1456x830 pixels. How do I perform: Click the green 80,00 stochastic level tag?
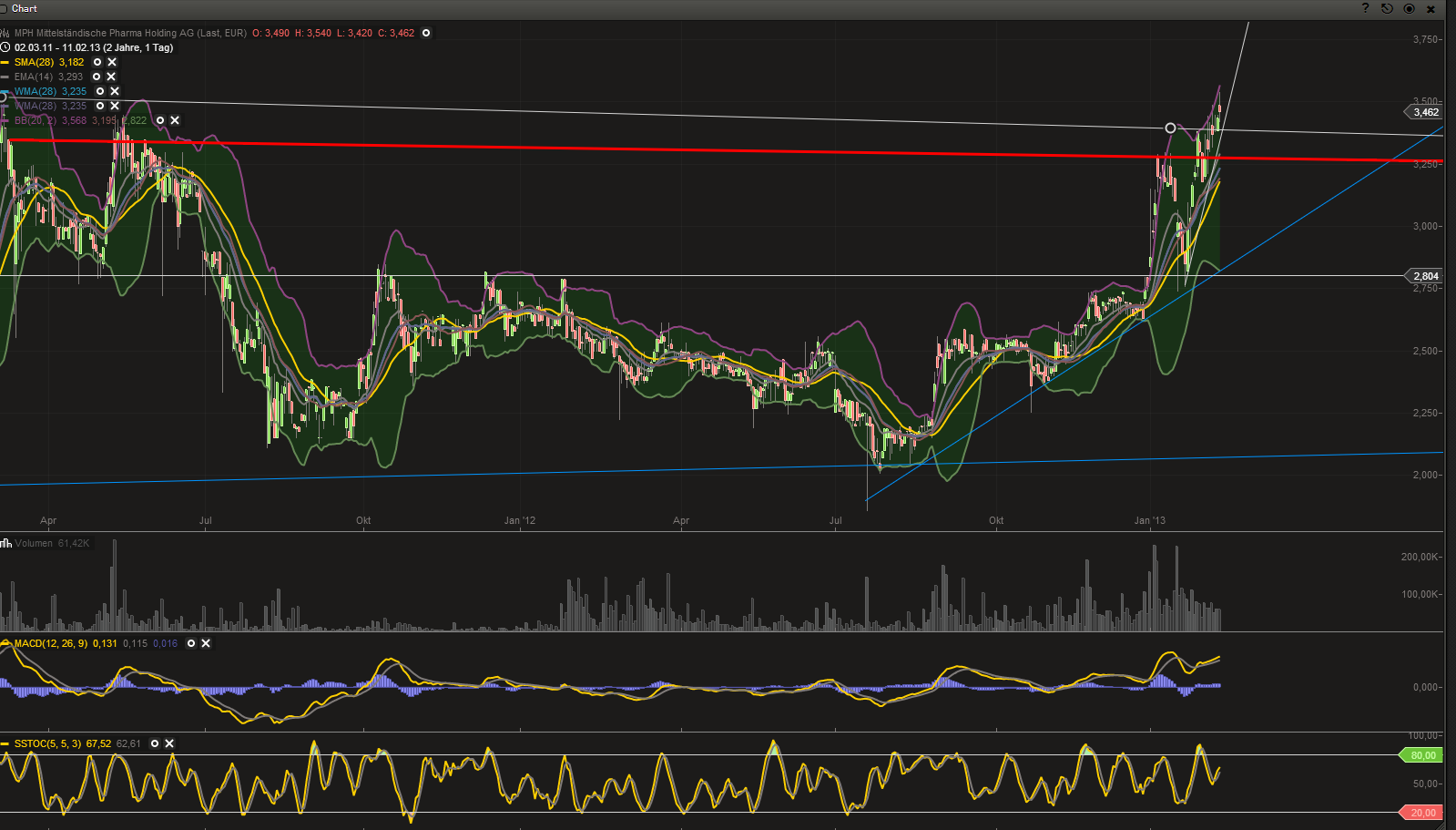pyautogui.click(x=1422, y=755)
